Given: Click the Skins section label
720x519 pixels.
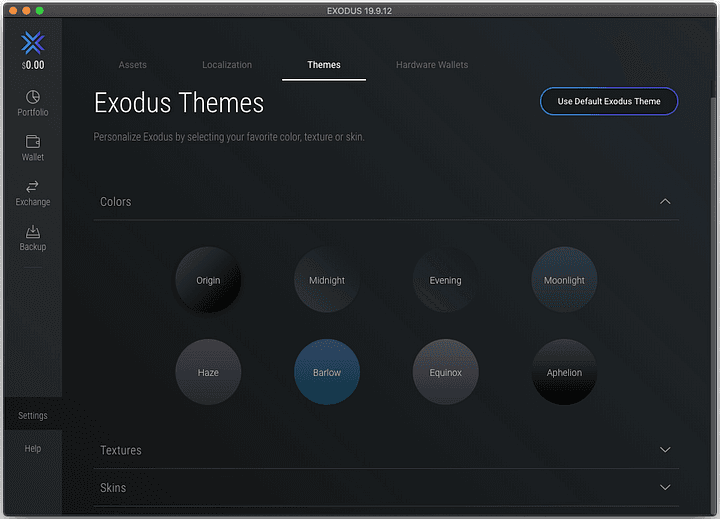Looking at the screenshot, I should point(113,488).
